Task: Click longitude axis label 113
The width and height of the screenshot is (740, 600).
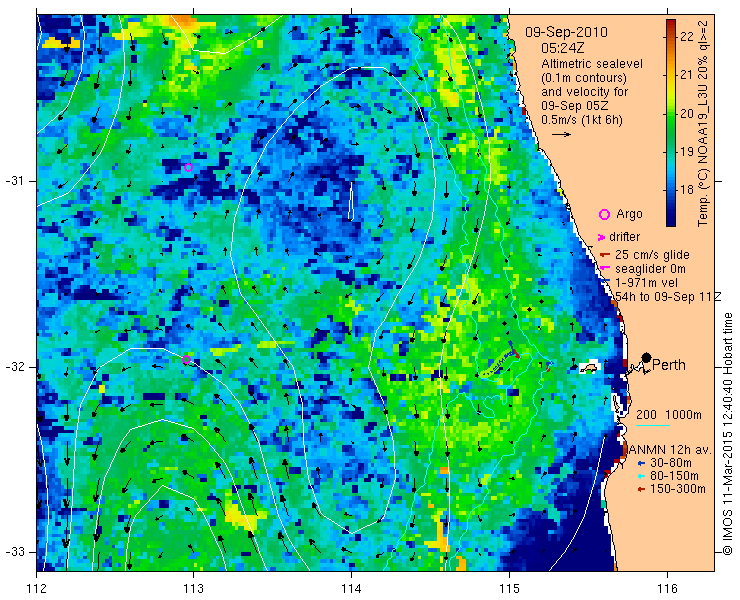Action: [193, 589]
